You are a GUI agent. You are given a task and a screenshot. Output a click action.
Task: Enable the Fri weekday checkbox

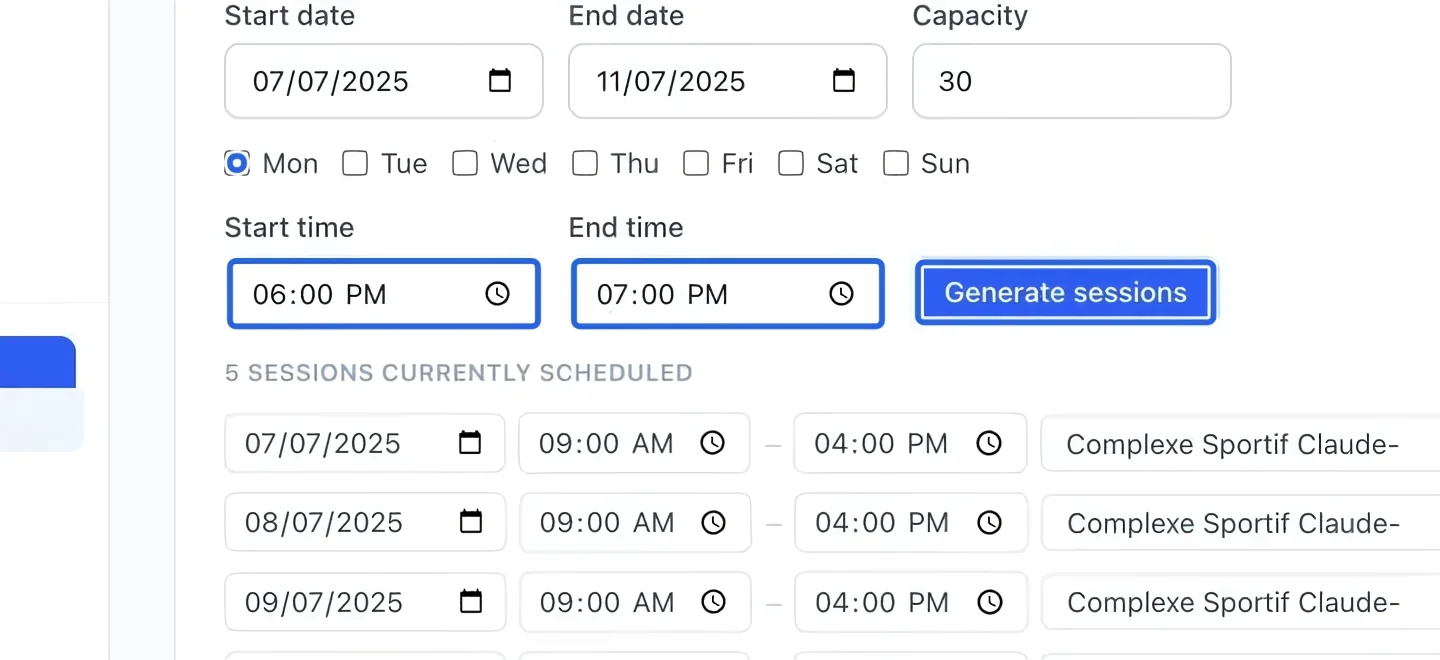(x=696, y=163)
